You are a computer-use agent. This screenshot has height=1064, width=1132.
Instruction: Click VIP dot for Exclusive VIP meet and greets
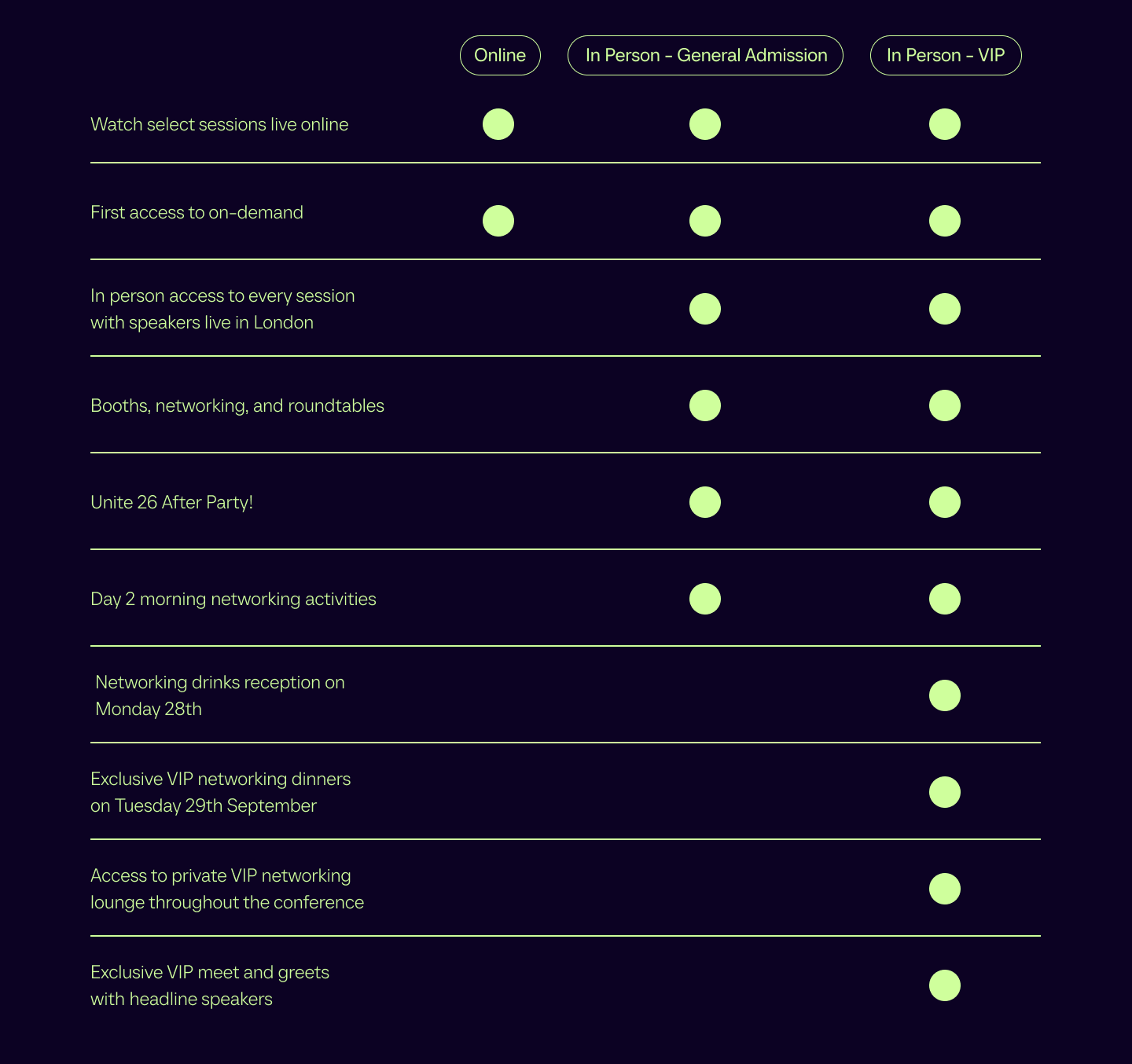tap(945, 985)
